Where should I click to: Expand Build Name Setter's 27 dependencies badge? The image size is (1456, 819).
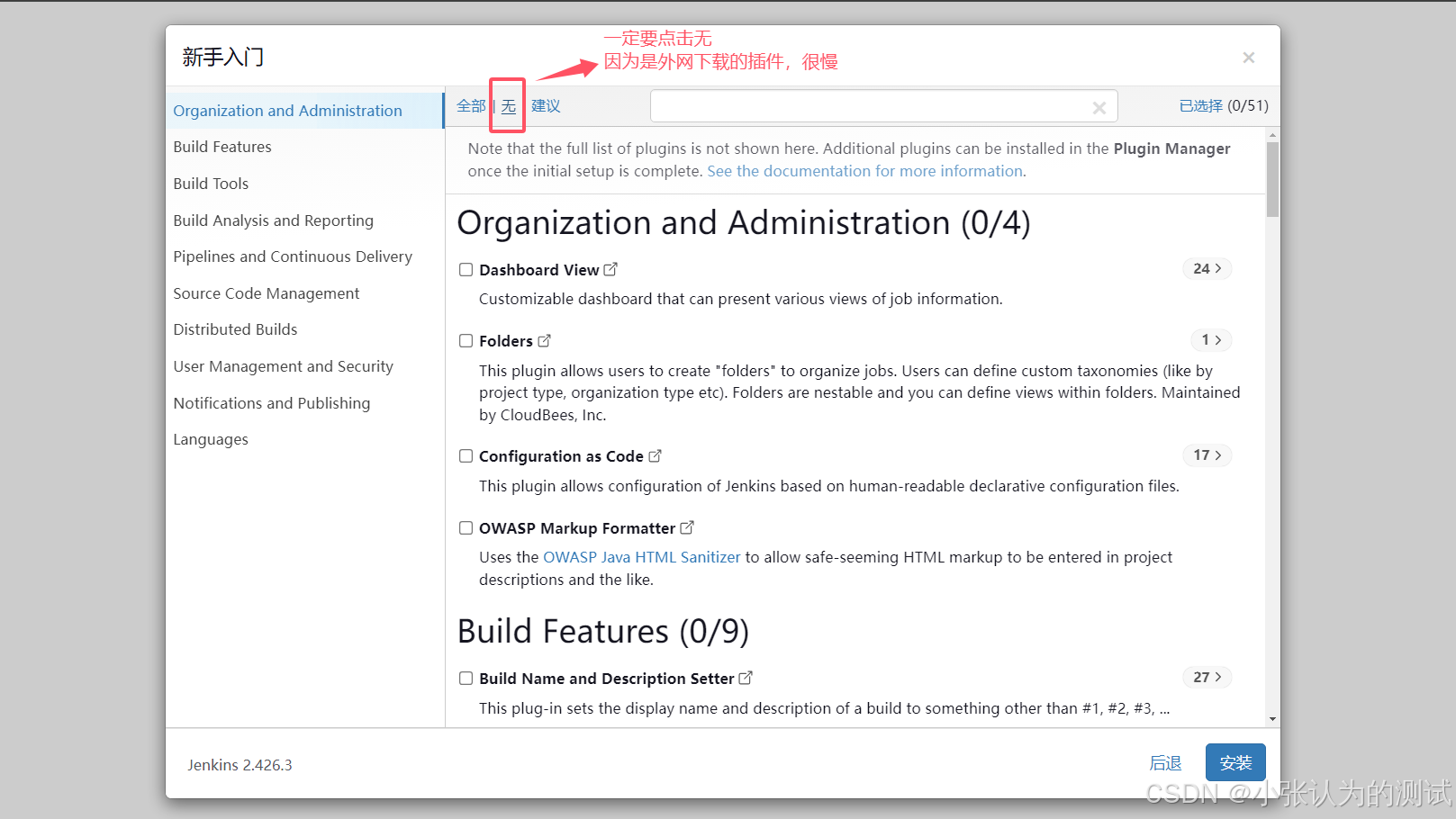pos(1207,677)
